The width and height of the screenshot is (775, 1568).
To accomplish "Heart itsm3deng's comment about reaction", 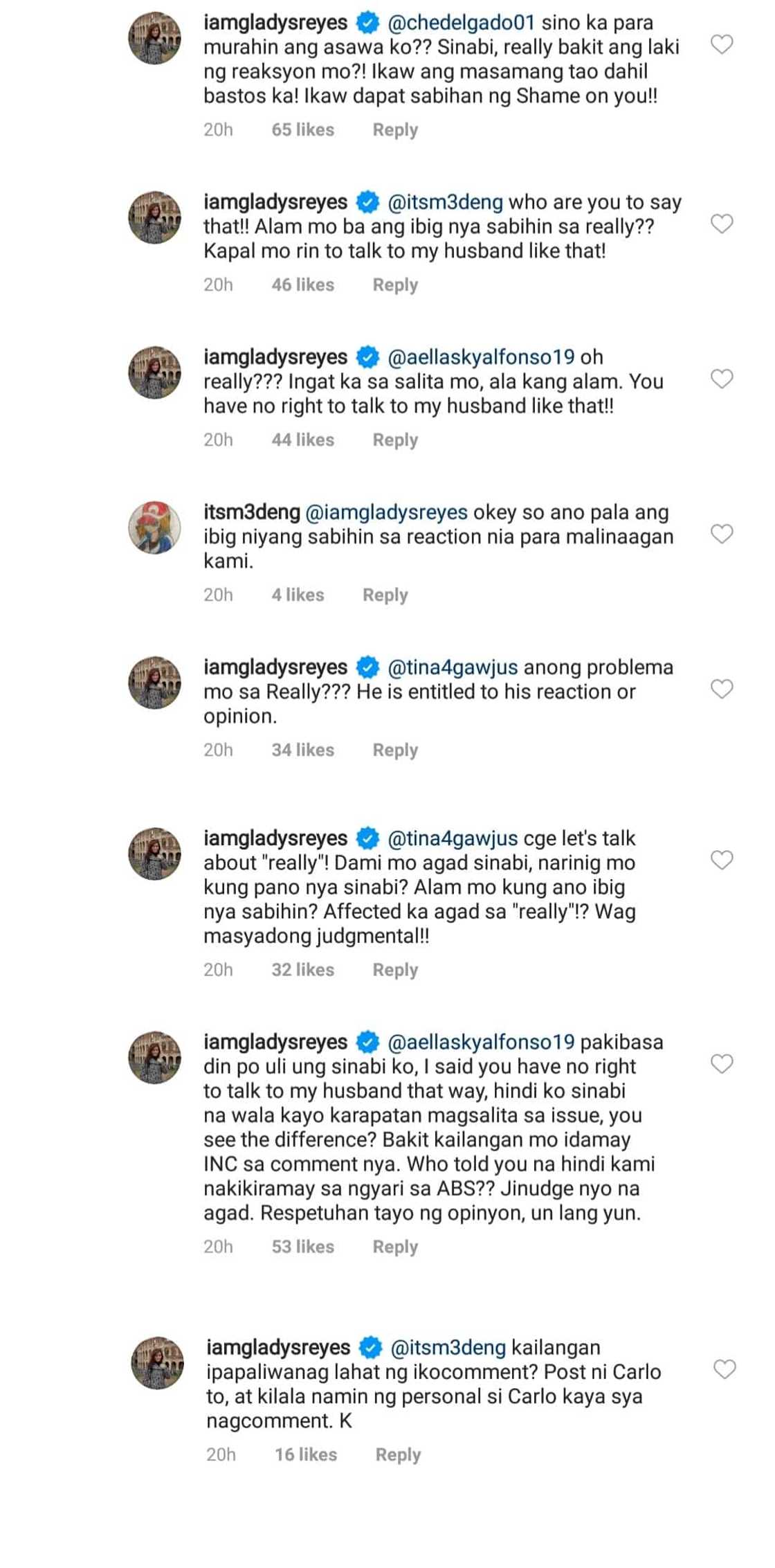I will [x=722, y=534].
